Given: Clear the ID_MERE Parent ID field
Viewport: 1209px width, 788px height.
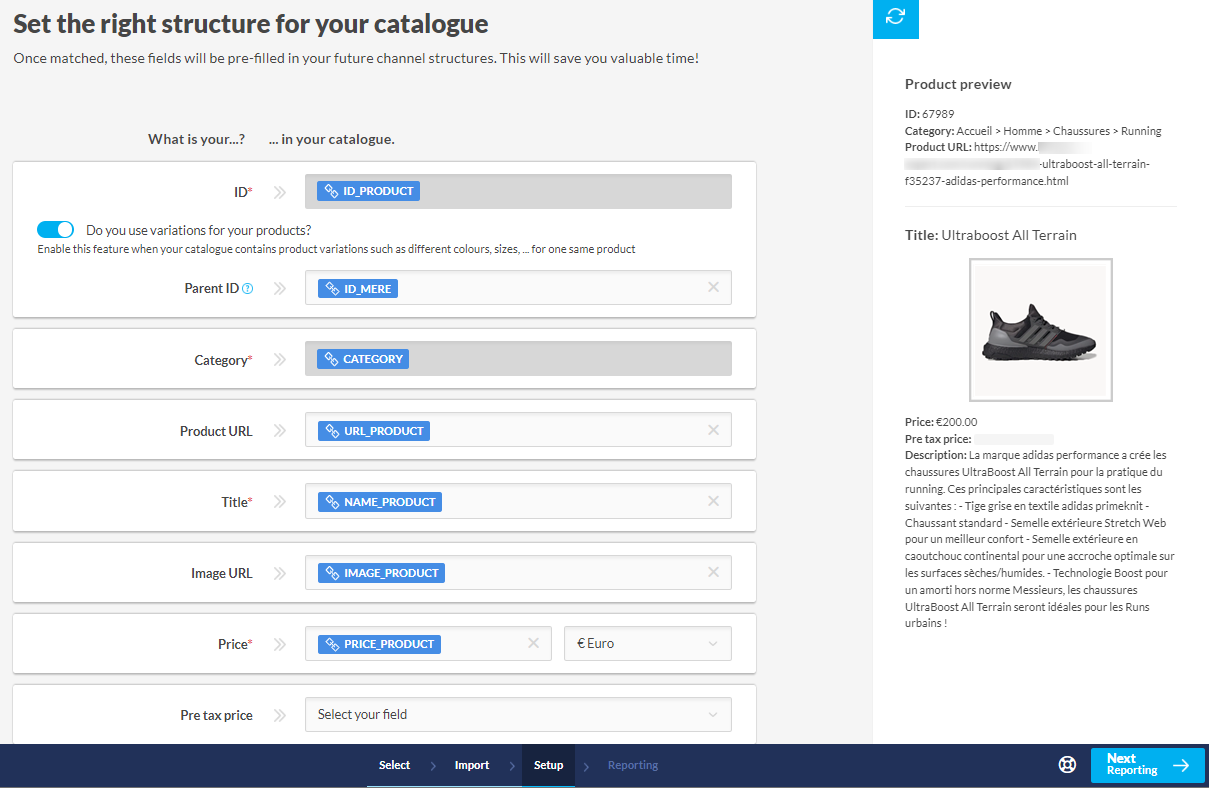Looking at the screenshot, I should pyautogui.click(x=713, y=287).
